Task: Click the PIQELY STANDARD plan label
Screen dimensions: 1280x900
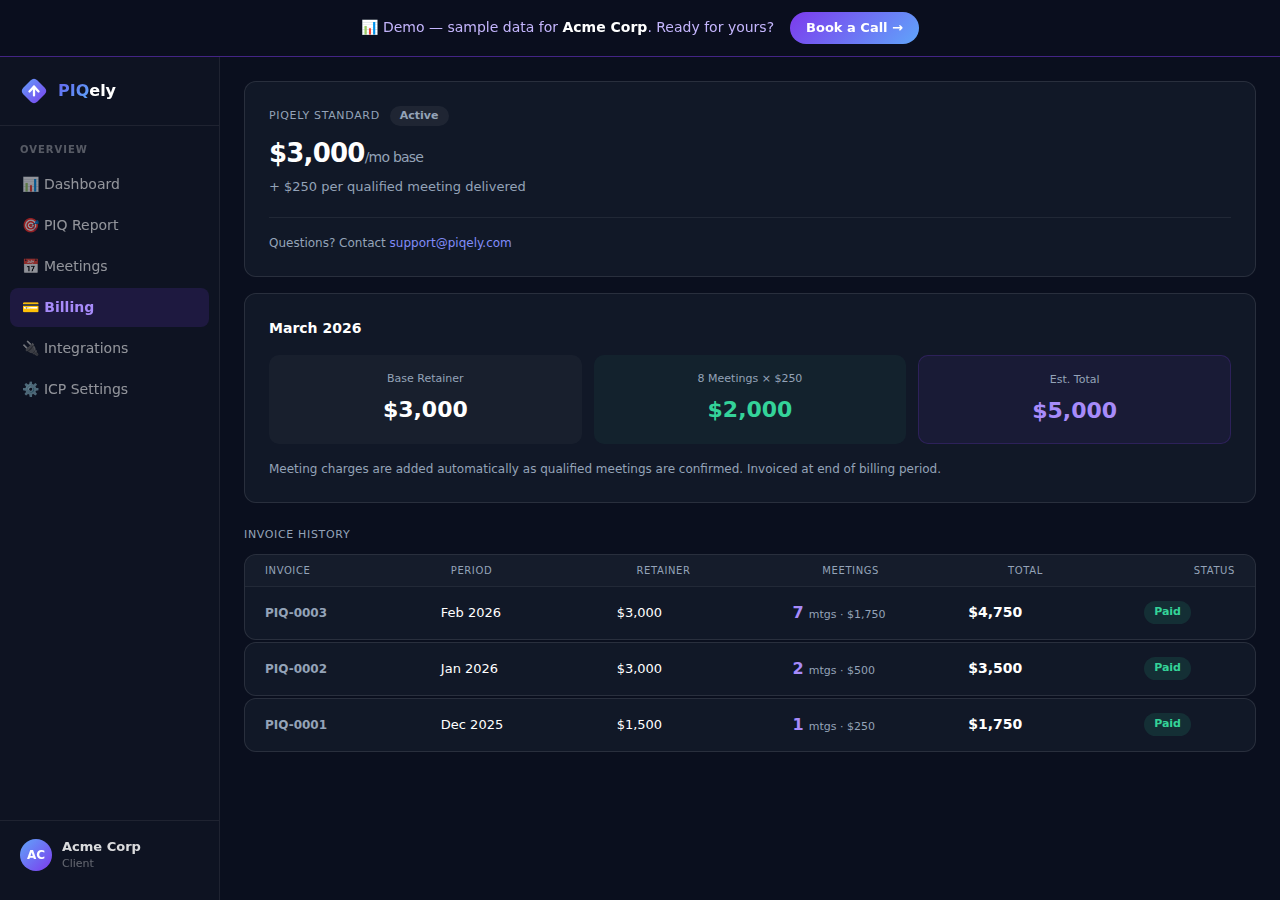Action: point(324,116)
